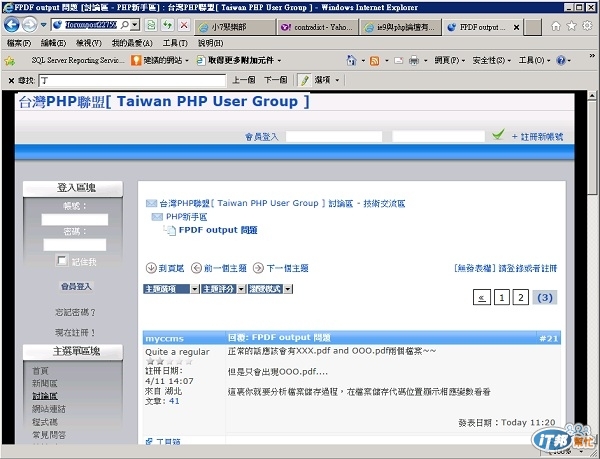Switch to the ie9與php論壇 tab
Viewport: 600px width, 459px height.
click(400, 27)
